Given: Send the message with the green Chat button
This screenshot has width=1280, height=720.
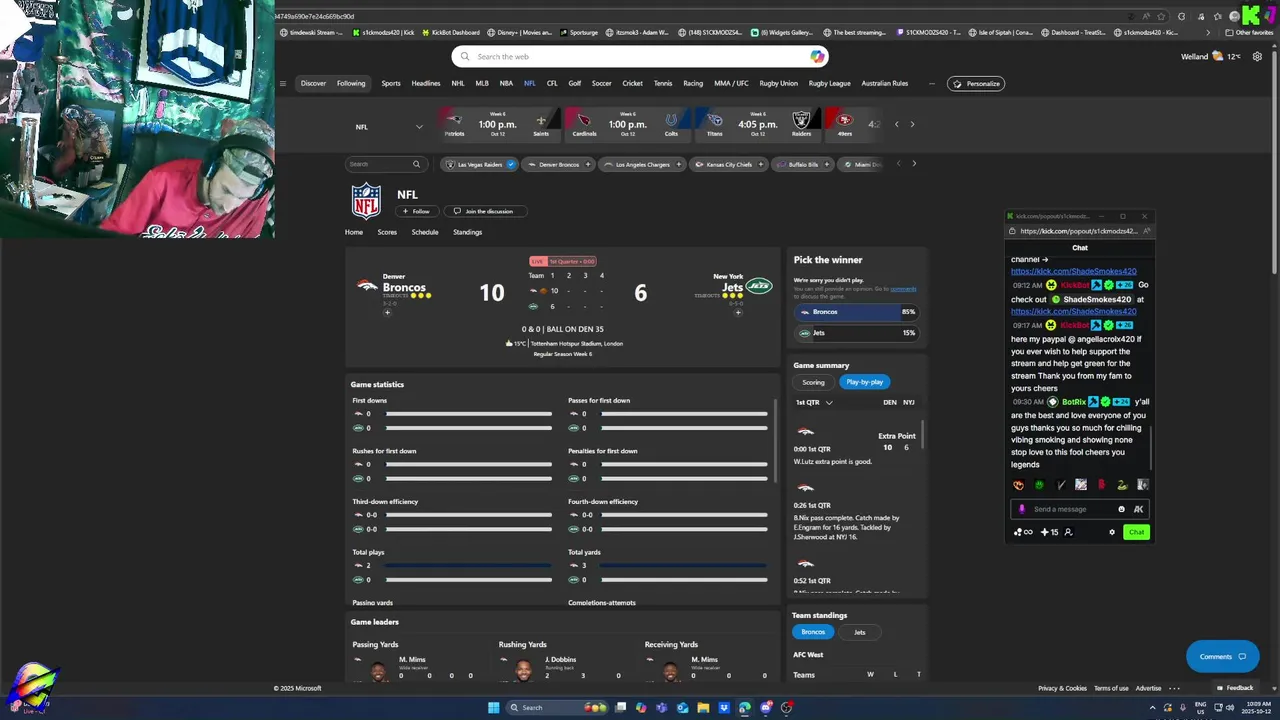Looking at the screenshot, I should tap(1136, 532).
